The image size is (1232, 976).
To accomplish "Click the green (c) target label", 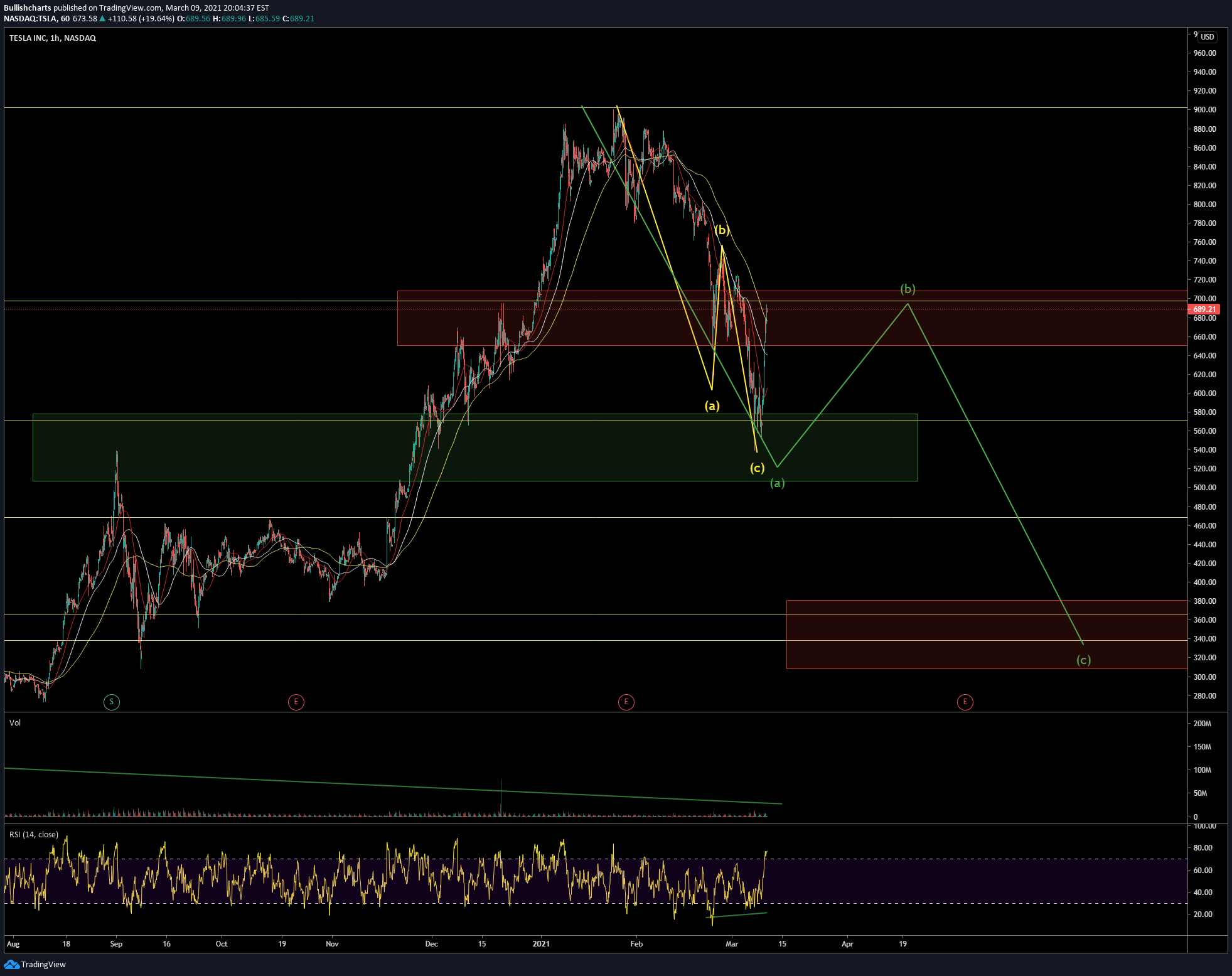I will click(x=1083, y=660).
